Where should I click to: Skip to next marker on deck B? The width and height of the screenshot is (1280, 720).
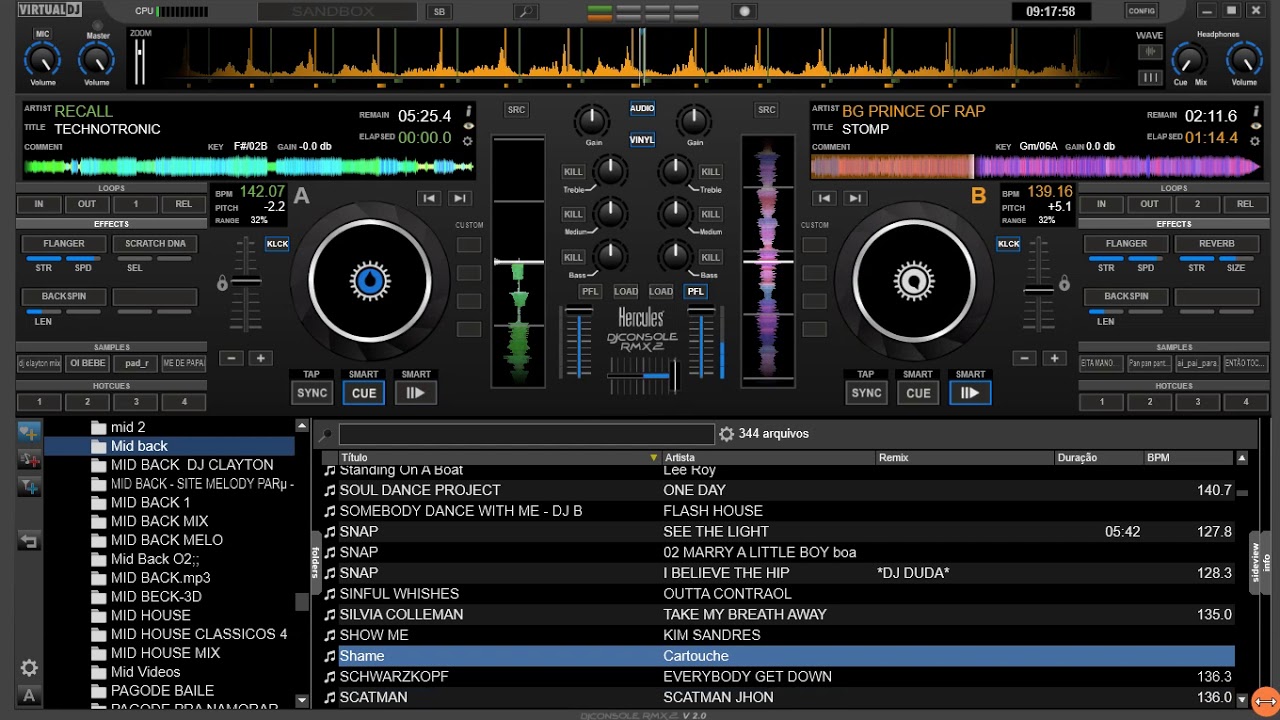coord(855,198)
